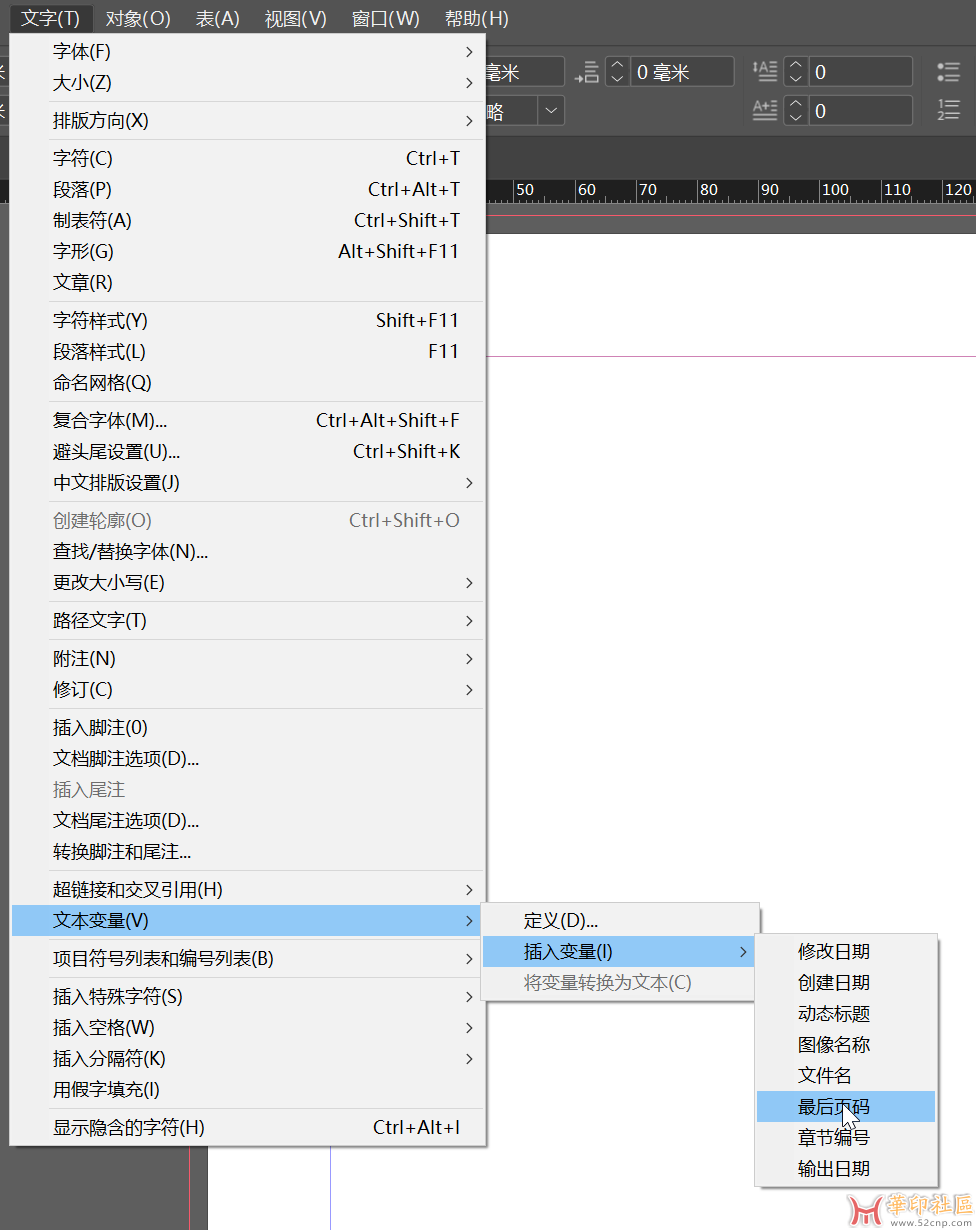This screenshot has width=976, height=1230.
Task: Click the bulleted list icon
Action: tap(948, 72)
